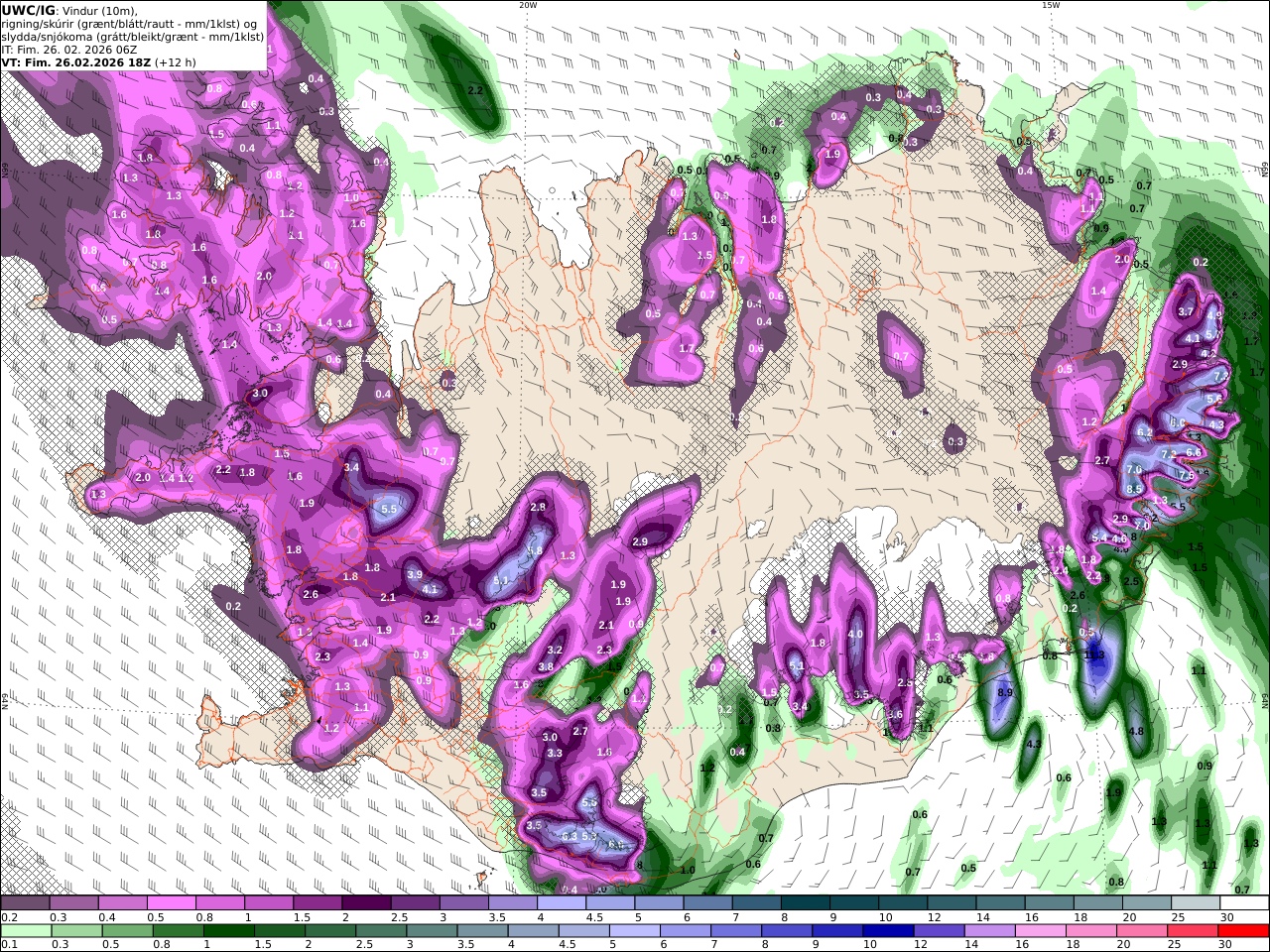This screenshot has height=952, width=1270.
Task: Pick the snow scale 0.2–0.3 grey-purple swatch
Action: pyautogui.click(x=25, y=903)
